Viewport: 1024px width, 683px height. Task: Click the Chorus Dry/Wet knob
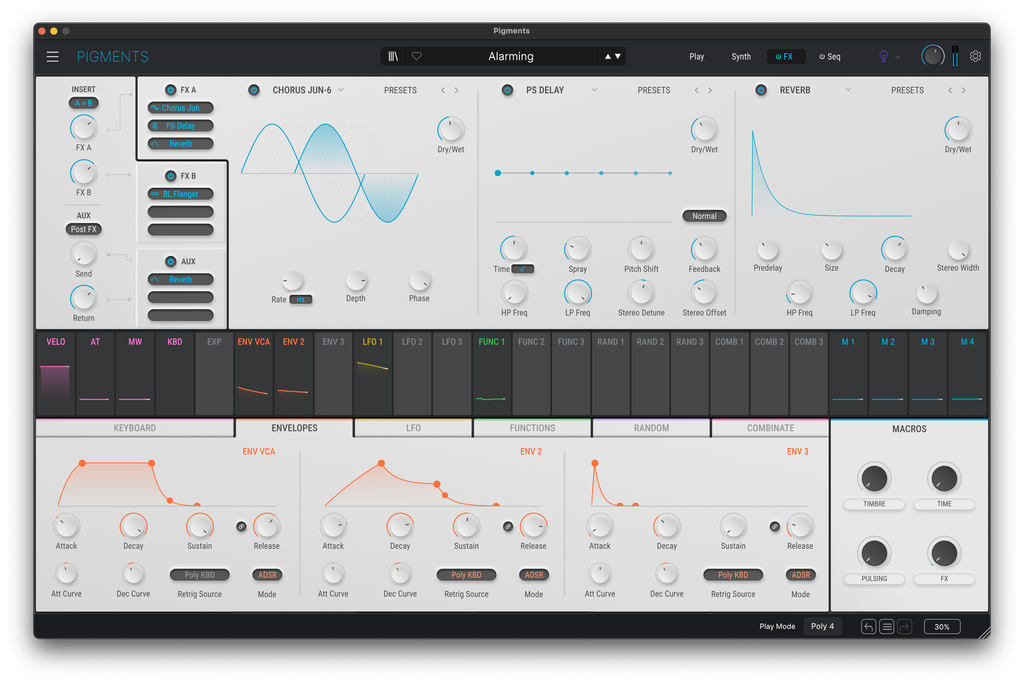pos(451,130)
